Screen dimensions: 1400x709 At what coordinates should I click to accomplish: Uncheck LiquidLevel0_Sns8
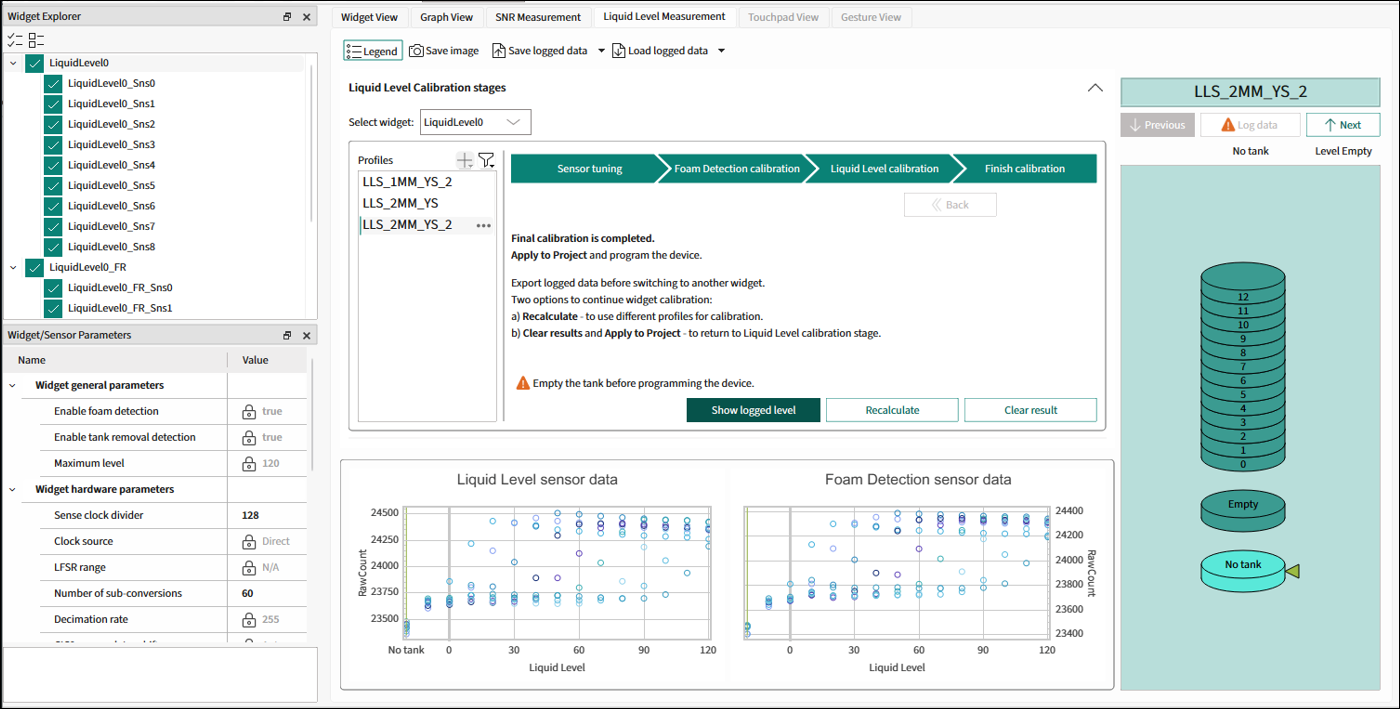tap(54, 246)
